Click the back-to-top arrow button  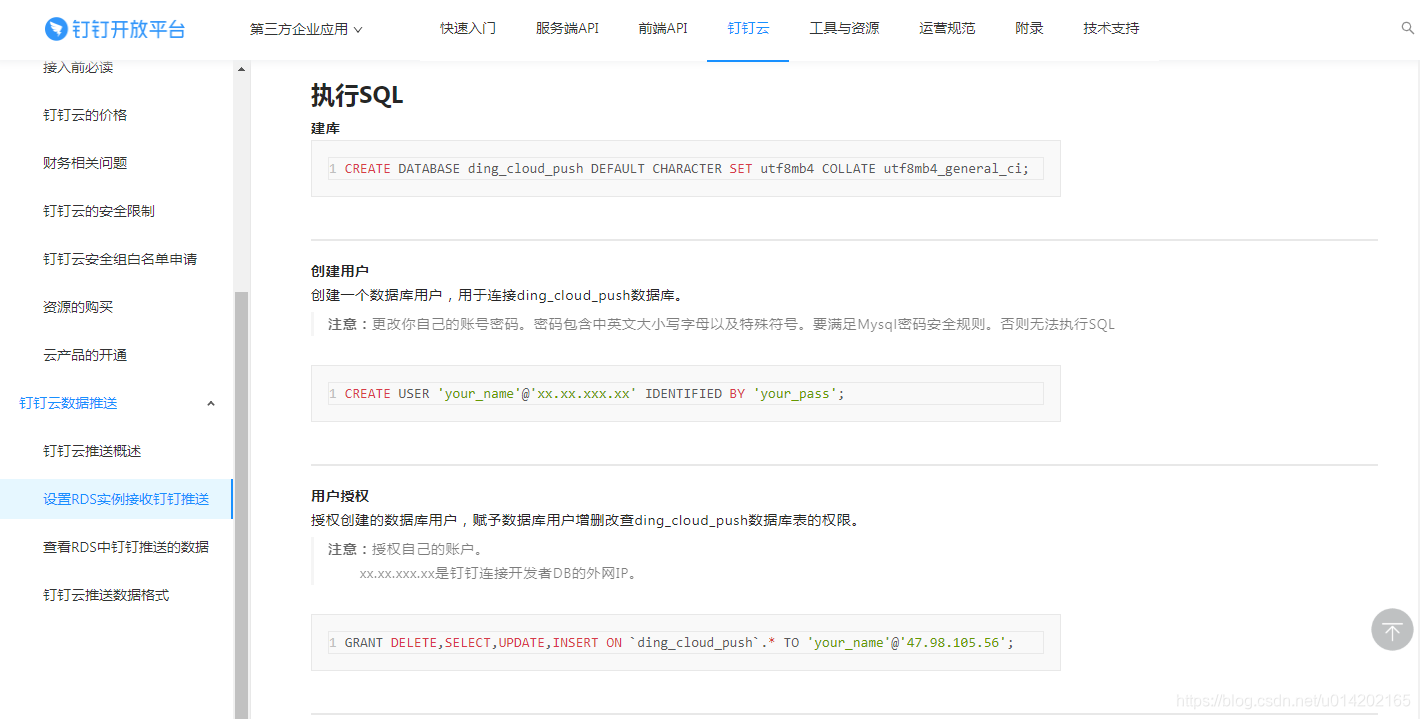tap(1392, 630)
